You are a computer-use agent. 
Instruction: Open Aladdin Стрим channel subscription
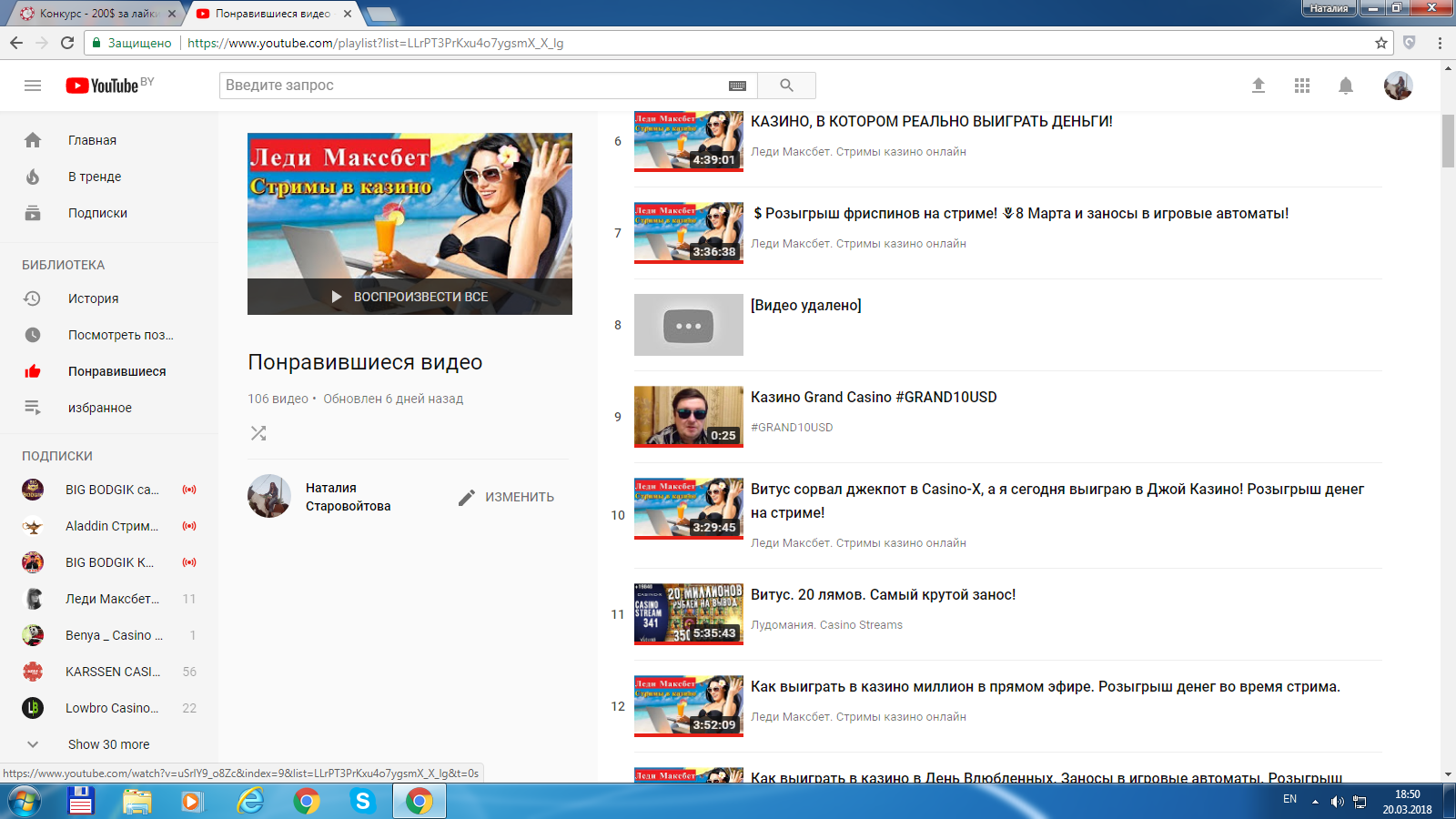[x=109, y=526]
